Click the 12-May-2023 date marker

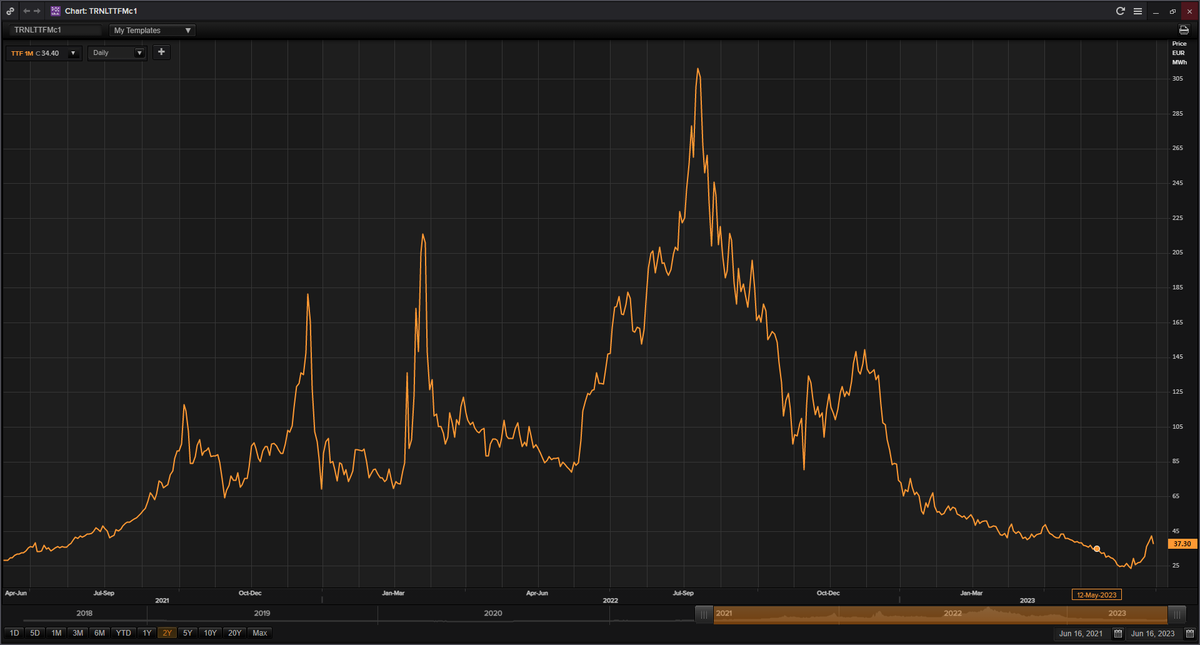[1096, 594]
